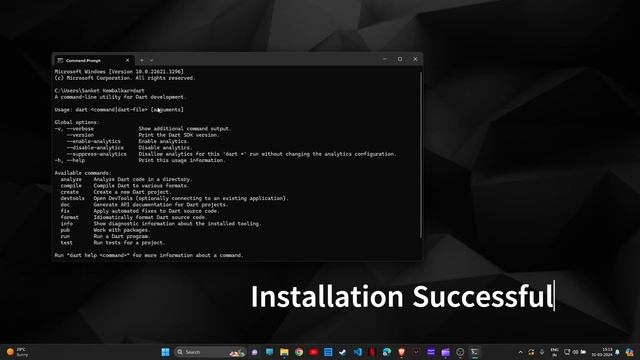Click the "Run tests for a project." line

[129, 242]
